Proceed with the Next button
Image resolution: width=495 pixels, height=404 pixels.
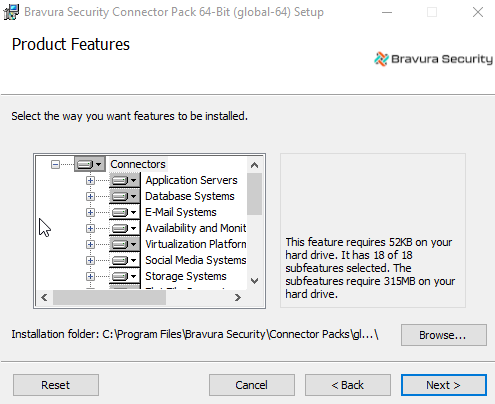pos(444,385)
